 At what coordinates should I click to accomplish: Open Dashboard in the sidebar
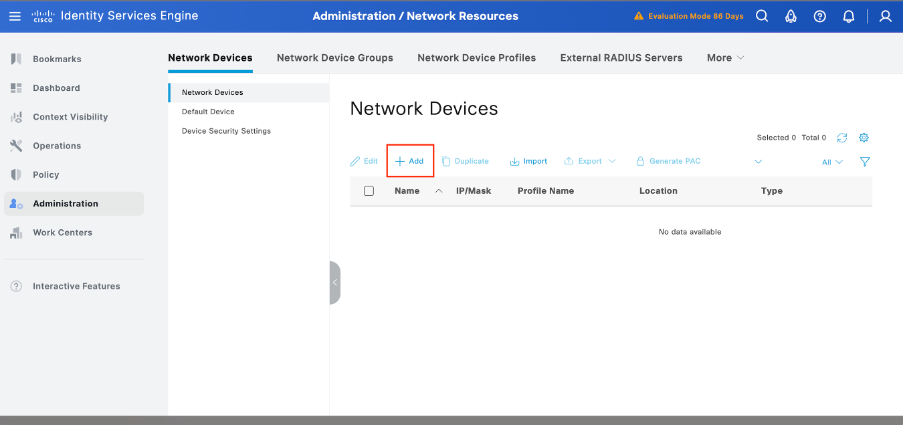point(56,88)
